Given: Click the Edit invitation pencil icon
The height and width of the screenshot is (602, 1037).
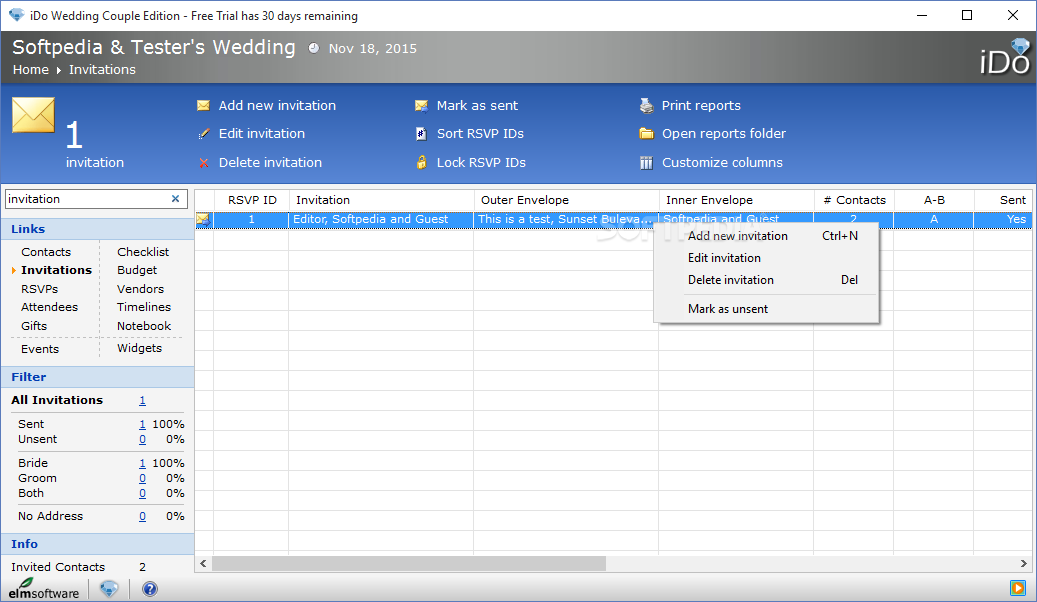Looking at the screenshot, I should [x=204, y=134].
